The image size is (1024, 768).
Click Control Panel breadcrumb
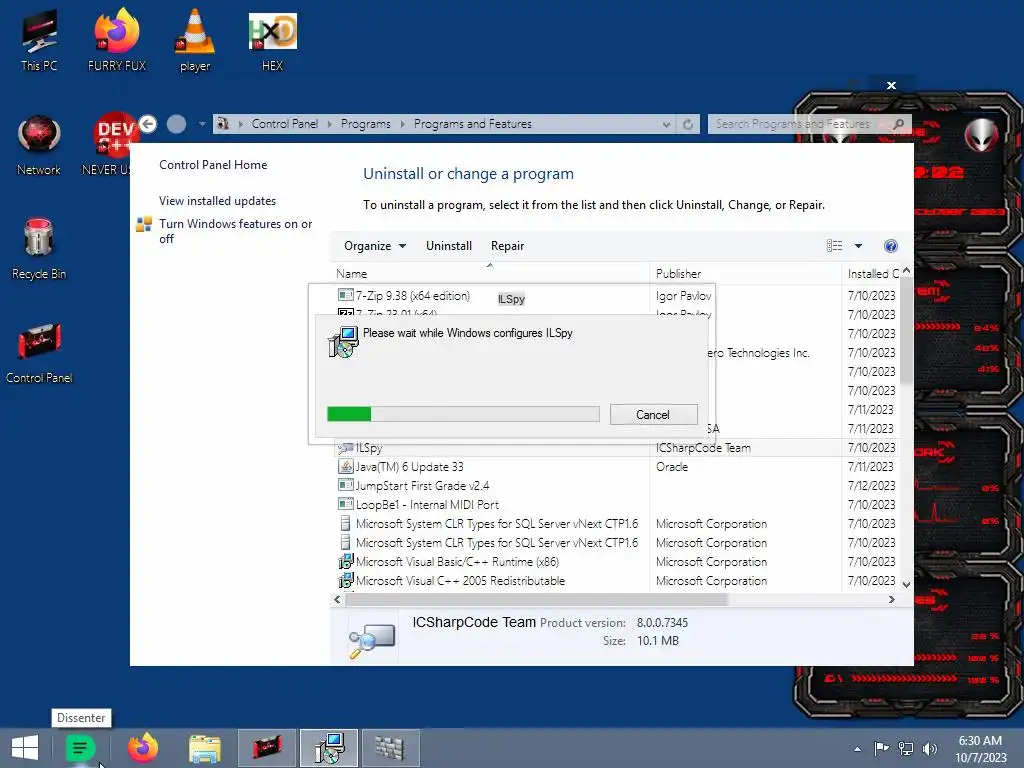click(x=285, y=124)
